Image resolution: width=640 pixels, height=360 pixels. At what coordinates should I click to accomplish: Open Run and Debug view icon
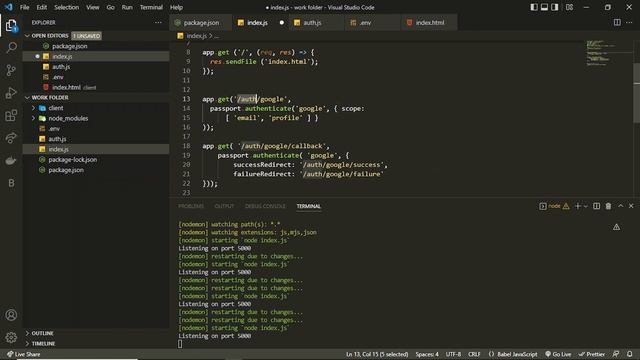click(x=11, y=93)
